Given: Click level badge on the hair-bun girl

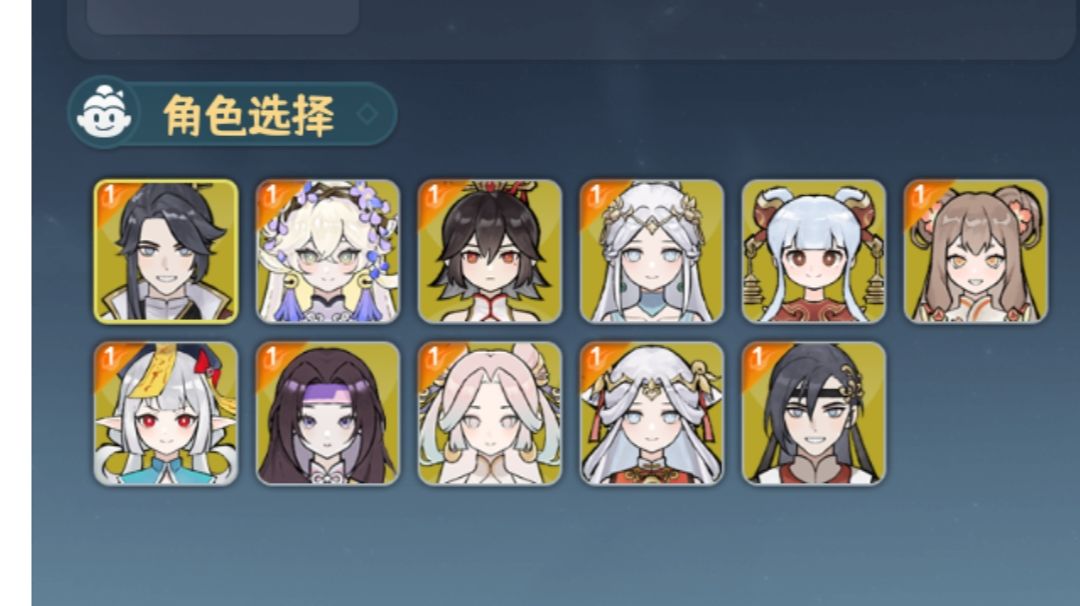Looking at the screenshot, I should pyautogui.click(x=920, y=196).
